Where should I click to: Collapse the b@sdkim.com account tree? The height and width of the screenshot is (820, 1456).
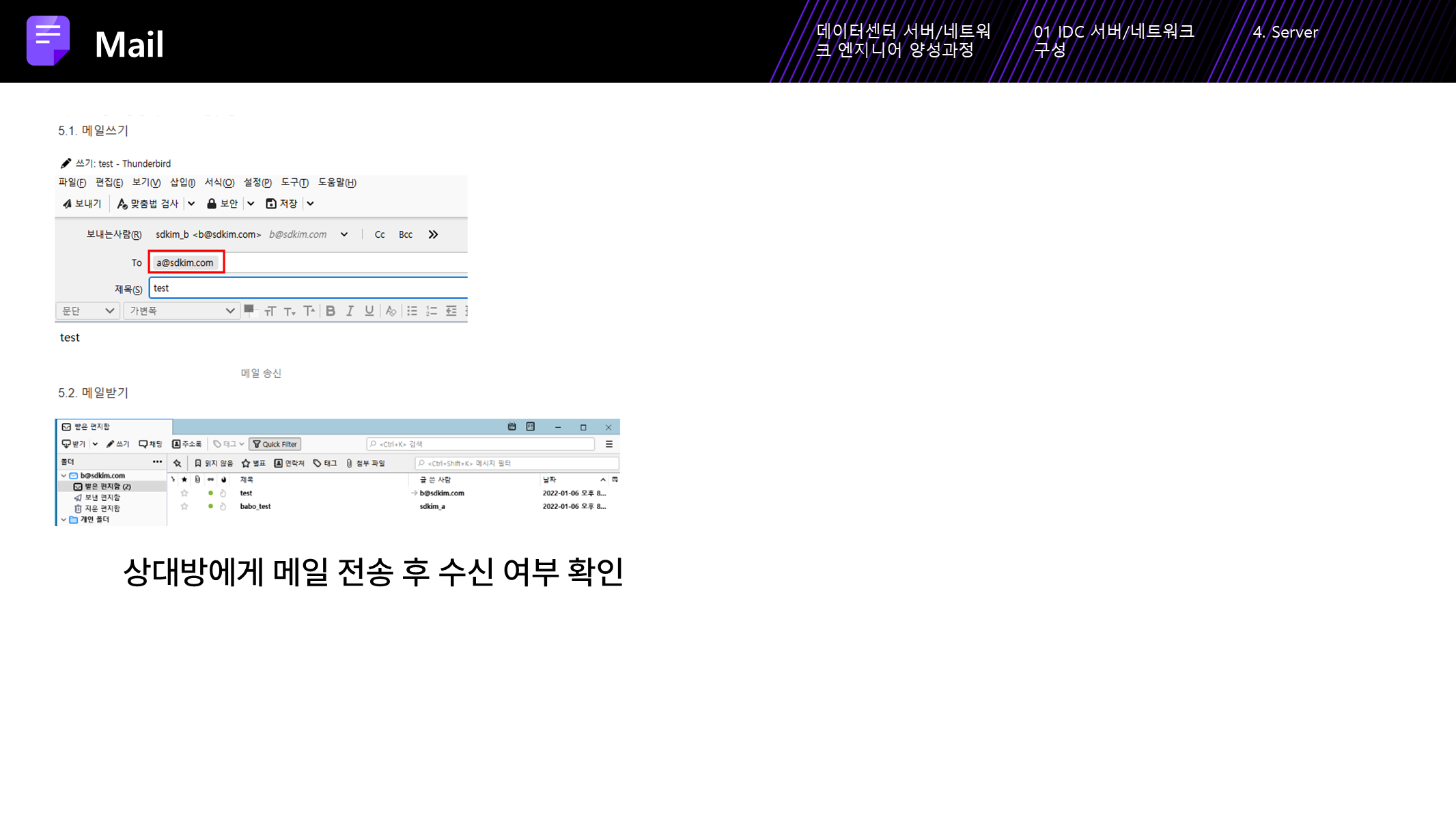[x=64, y=476]
